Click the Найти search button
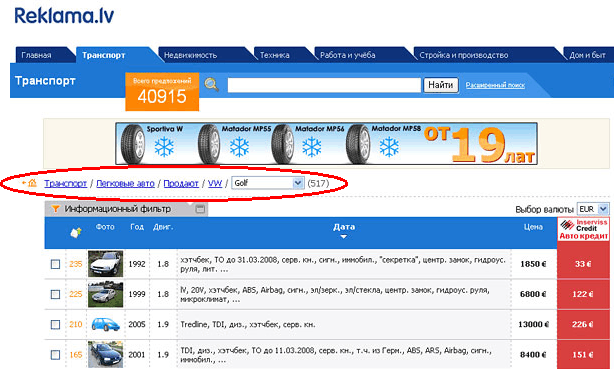The height and width of the screenshot is (369, 614). point(441,85)
